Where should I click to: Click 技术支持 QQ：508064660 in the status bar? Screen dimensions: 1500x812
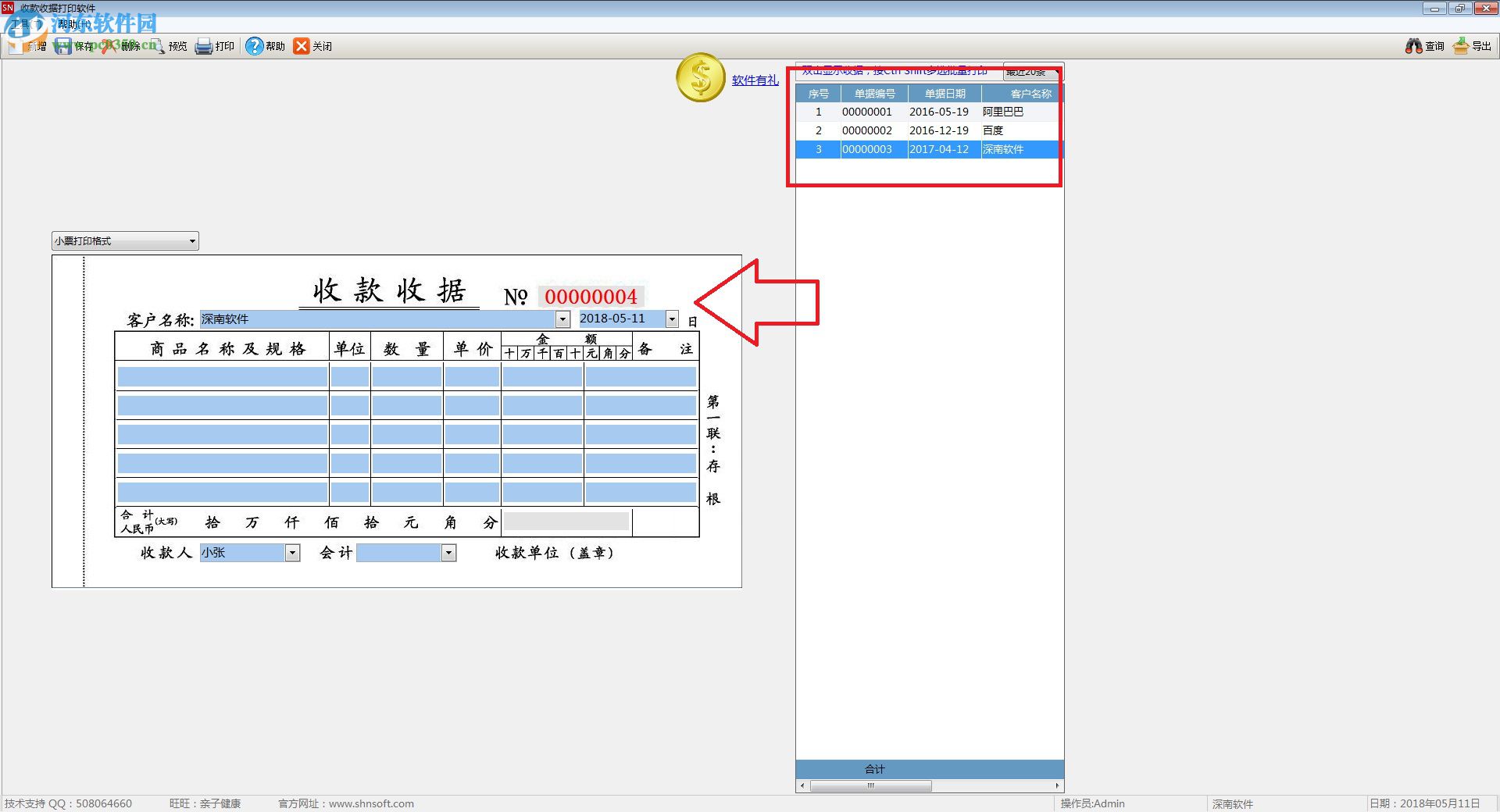69,803
